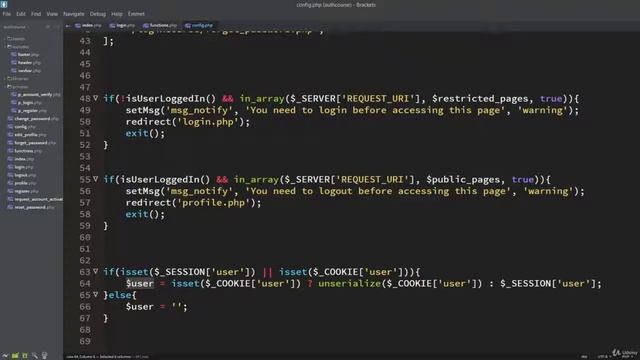This screenshot has width=640, height=360.
Task: Open change_password.php in the sidebar
Action: 36,119
